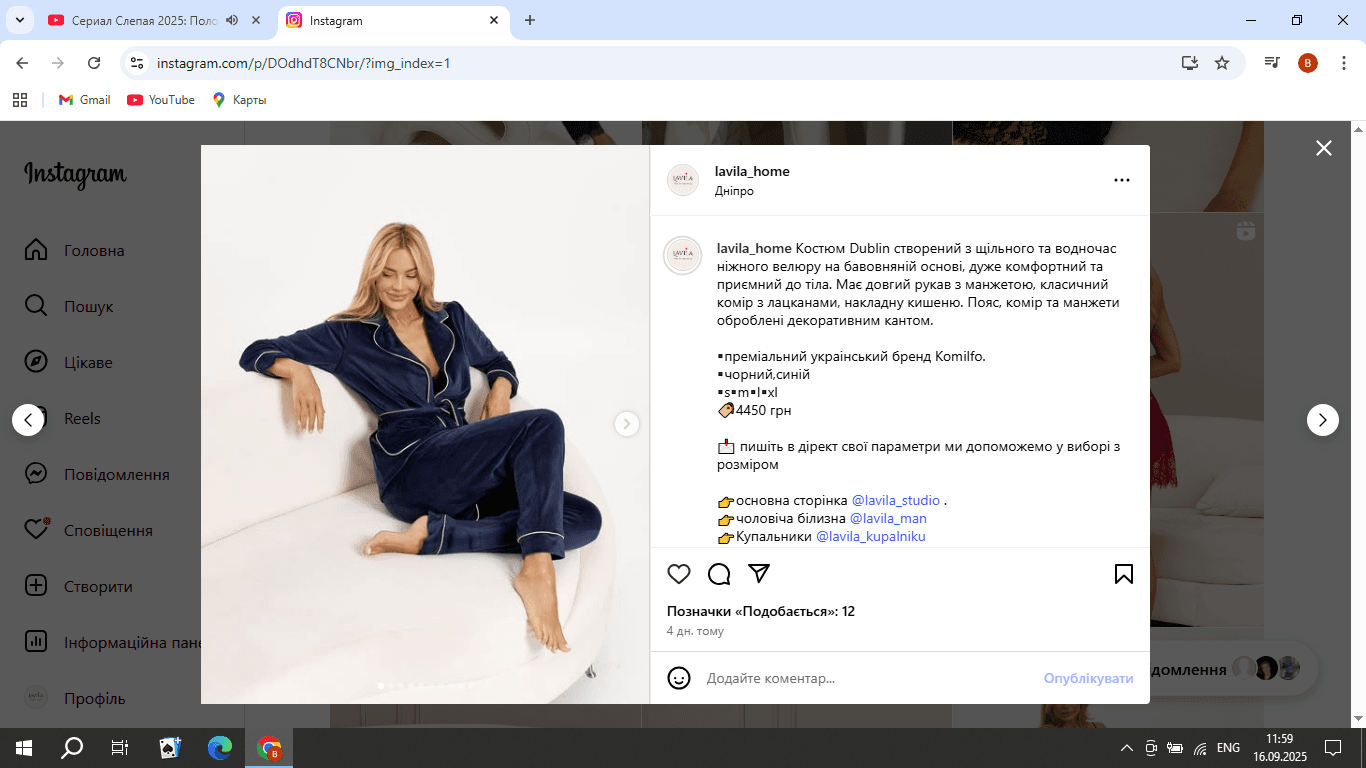Open post options three-dot menu
Image resolution: width=1366 pixels, height=768 pixels.
tap(1122, 180)
